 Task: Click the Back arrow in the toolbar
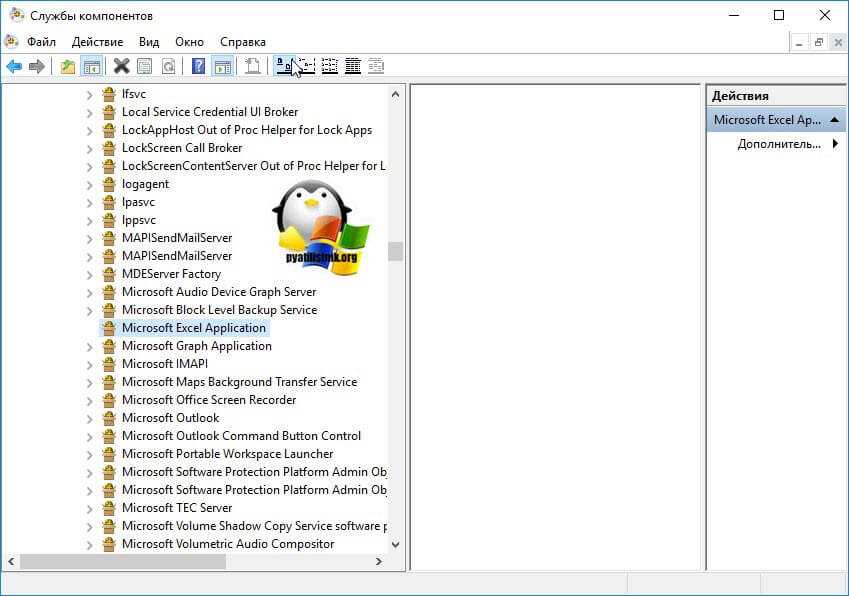click(x=14, y=67)
